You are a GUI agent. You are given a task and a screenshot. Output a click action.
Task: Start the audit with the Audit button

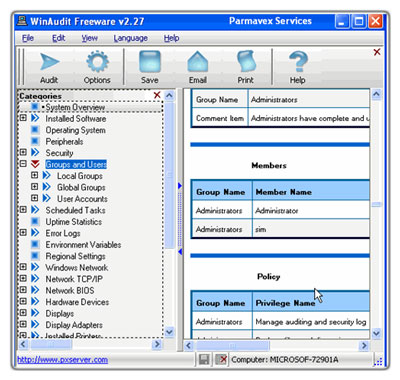[x=49, y=67]
